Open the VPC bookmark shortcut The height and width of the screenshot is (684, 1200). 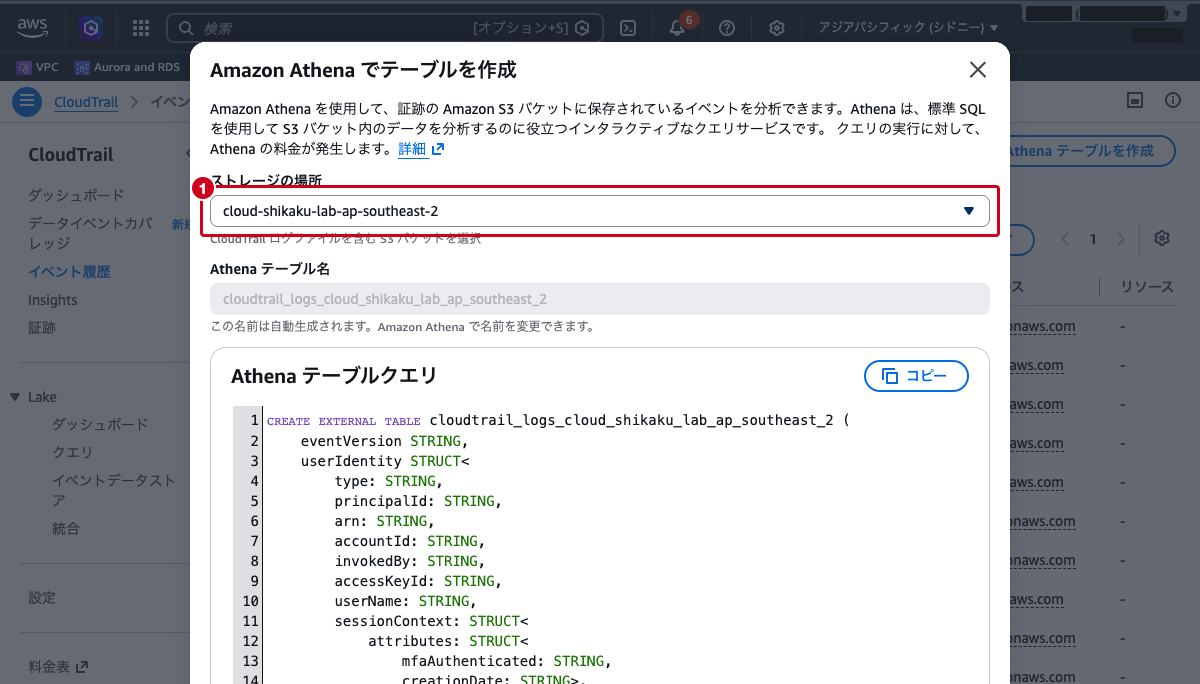click(x=38, y=67)
